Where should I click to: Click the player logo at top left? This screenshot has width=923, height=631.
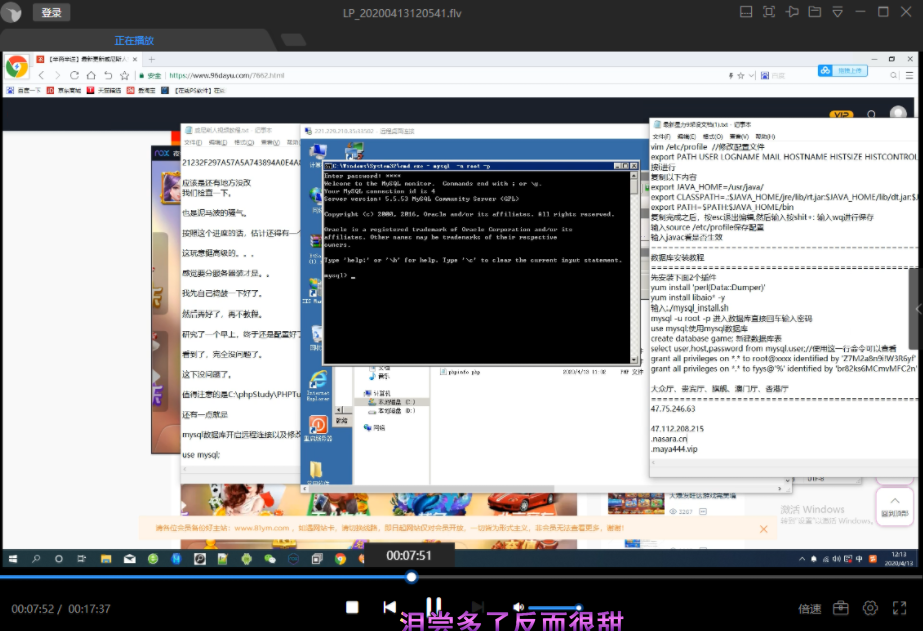(x=11, y=12)
